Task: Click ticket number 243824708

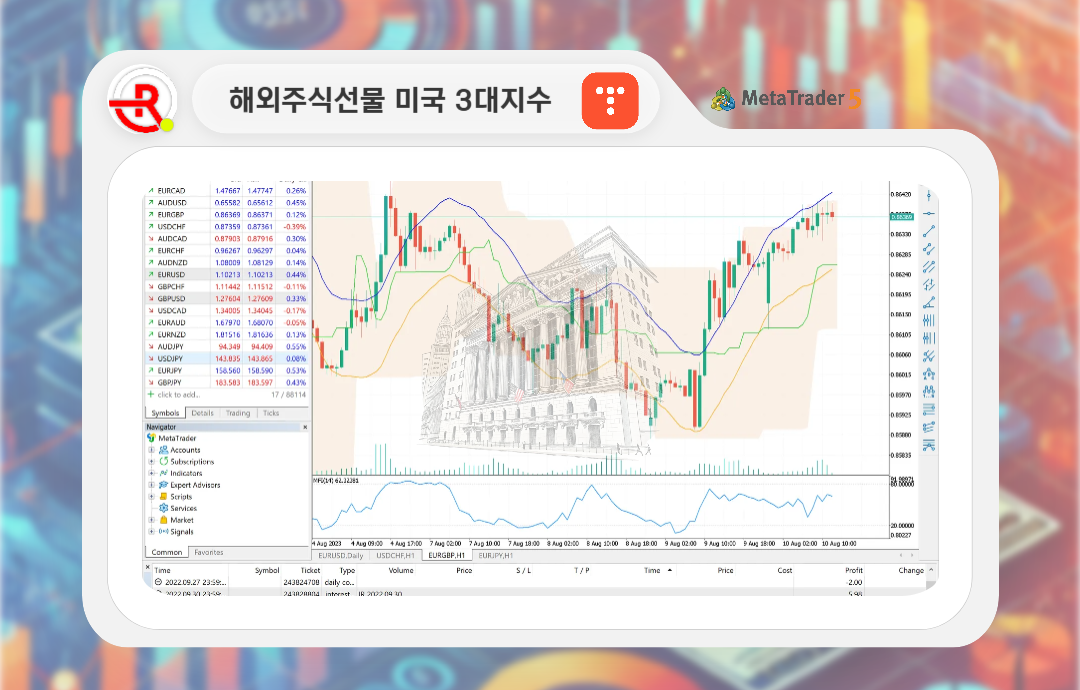Action: click(x=301, y=583)
